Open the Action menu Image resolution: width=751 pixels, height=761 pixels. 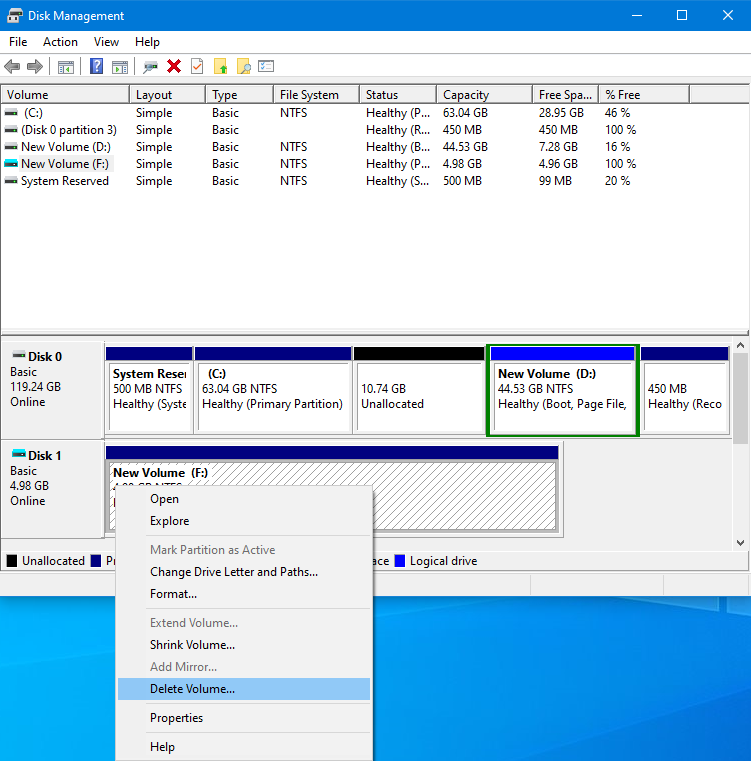point(60,42)
